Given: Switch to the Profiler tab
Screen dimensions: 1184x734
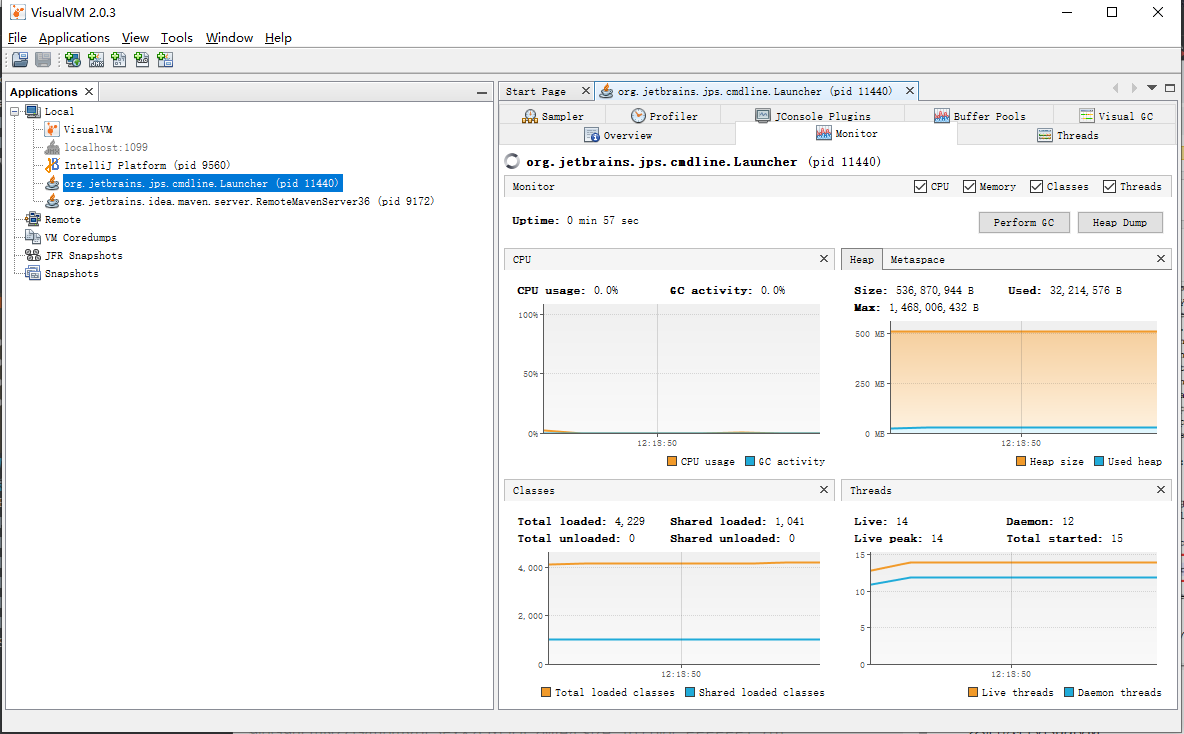Looking at the screenshot, I should (x=664, y=116).
